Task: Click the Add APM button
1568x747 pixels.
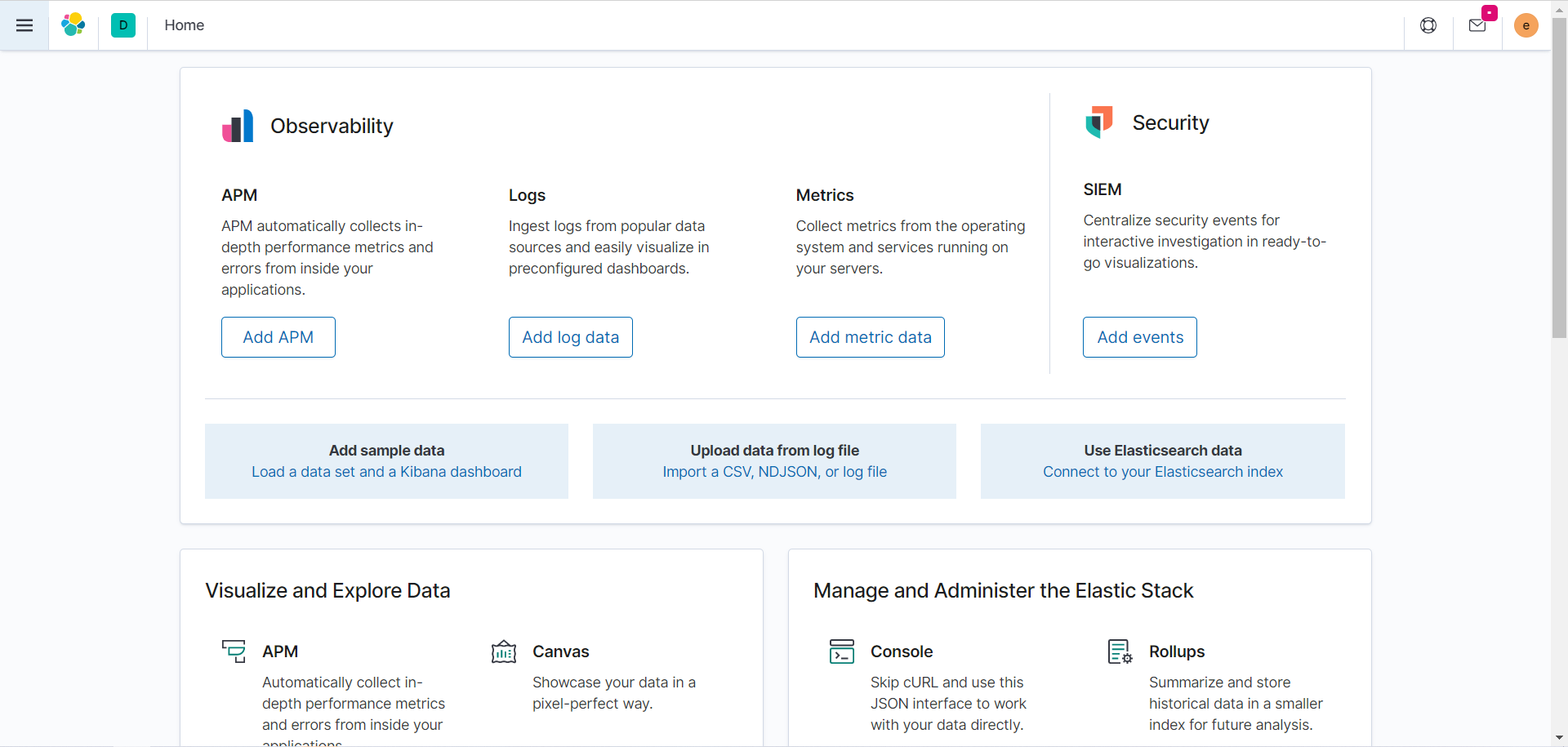Action: coord(278,337)
